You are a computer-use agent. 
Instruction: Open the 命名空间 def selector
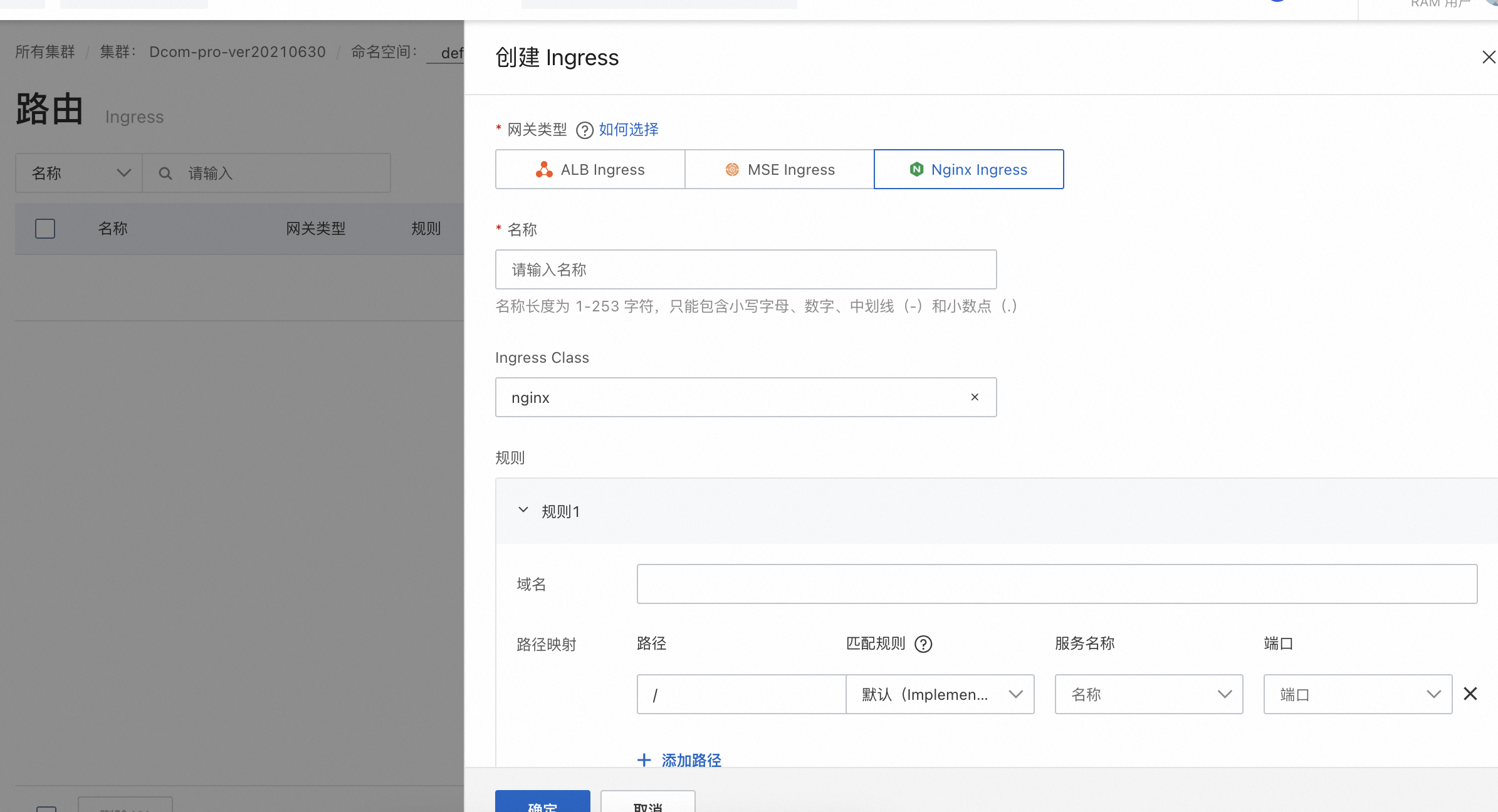[445, 53]
